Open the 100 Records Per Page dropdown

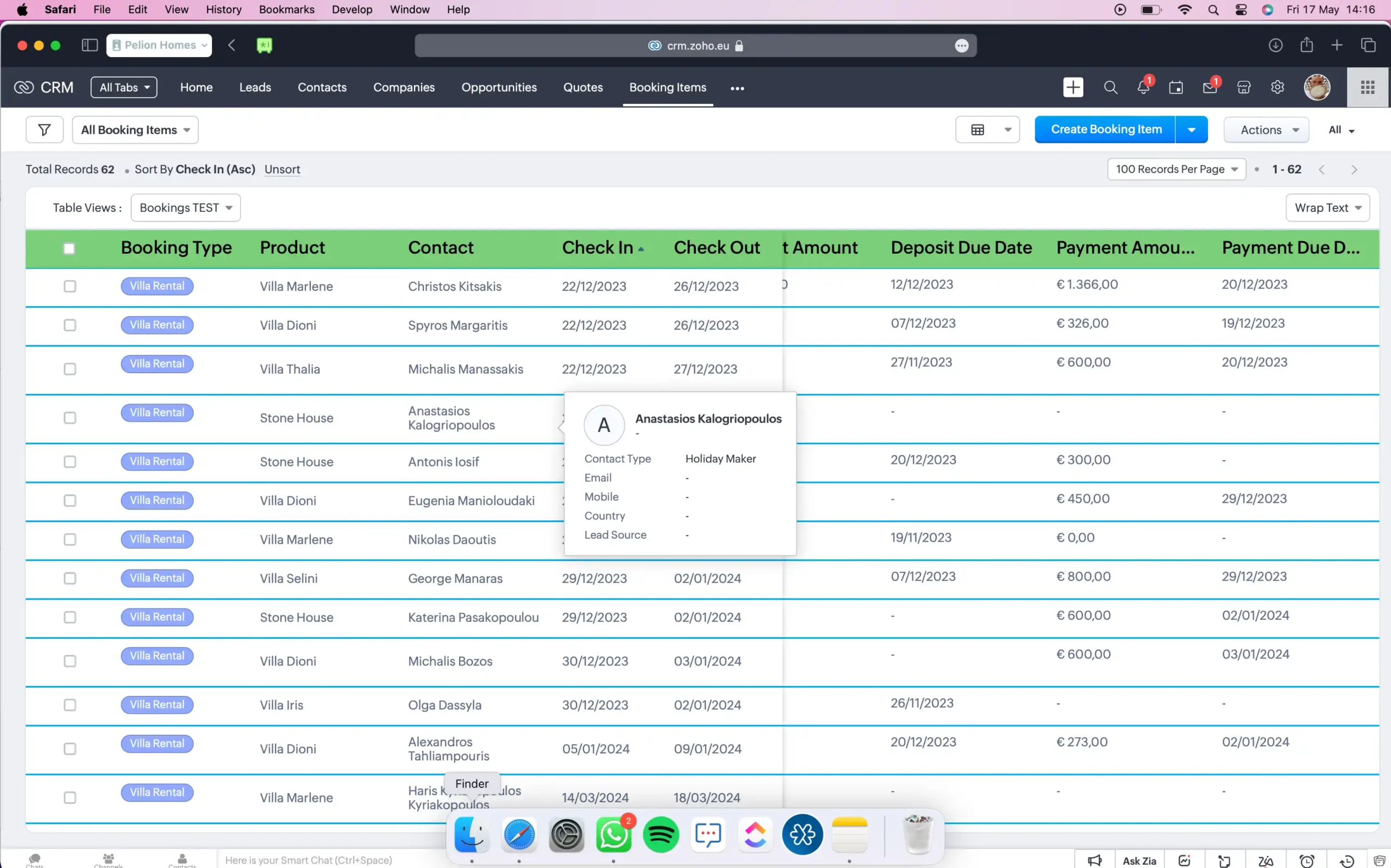[x=1176, y=169]
